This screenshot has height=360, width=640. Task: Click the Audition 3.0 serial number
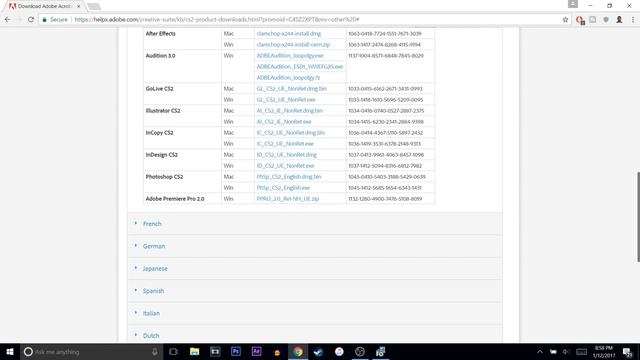pyautogui.click(x=386, y=56)
